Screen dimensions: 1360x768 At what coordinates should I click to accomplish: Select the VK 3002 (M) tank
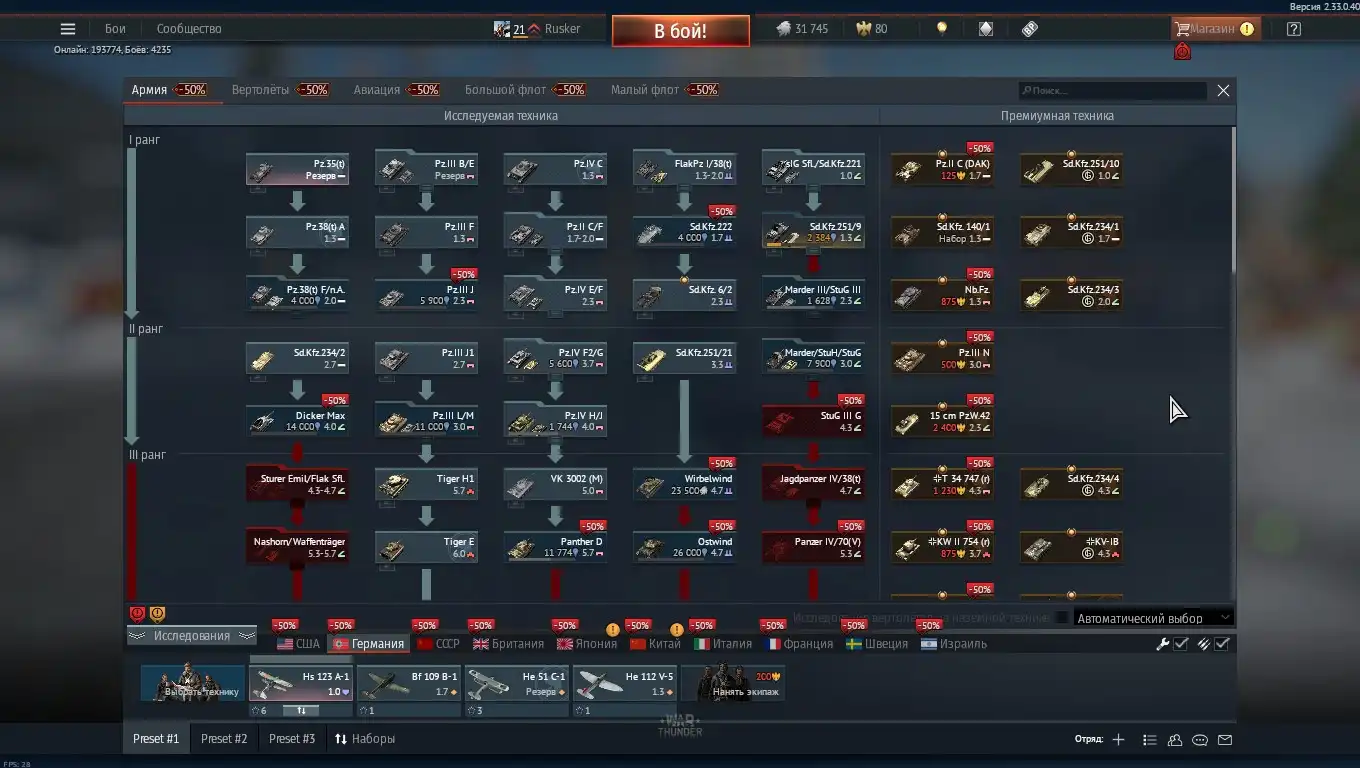tap(555, 484)
